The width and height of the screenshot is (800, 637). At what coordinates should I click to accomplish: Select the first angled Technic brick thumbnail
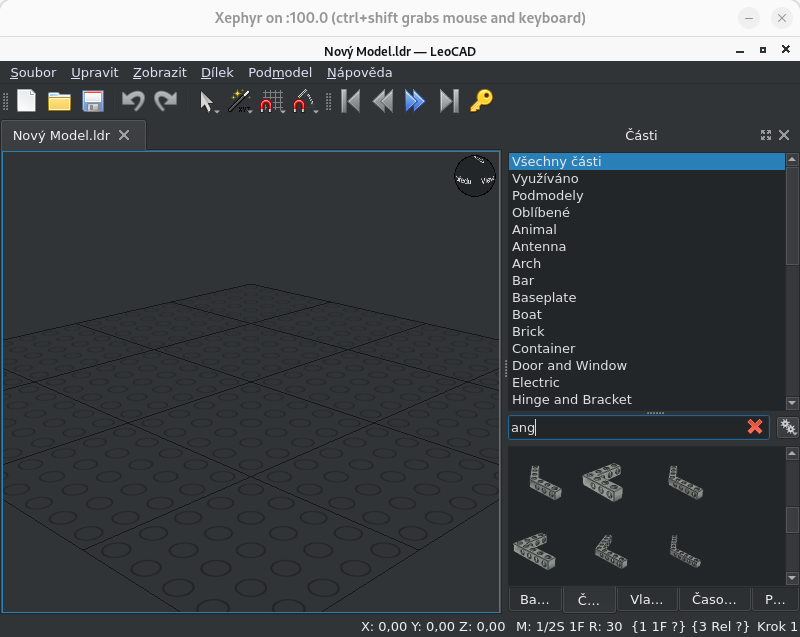545,482
